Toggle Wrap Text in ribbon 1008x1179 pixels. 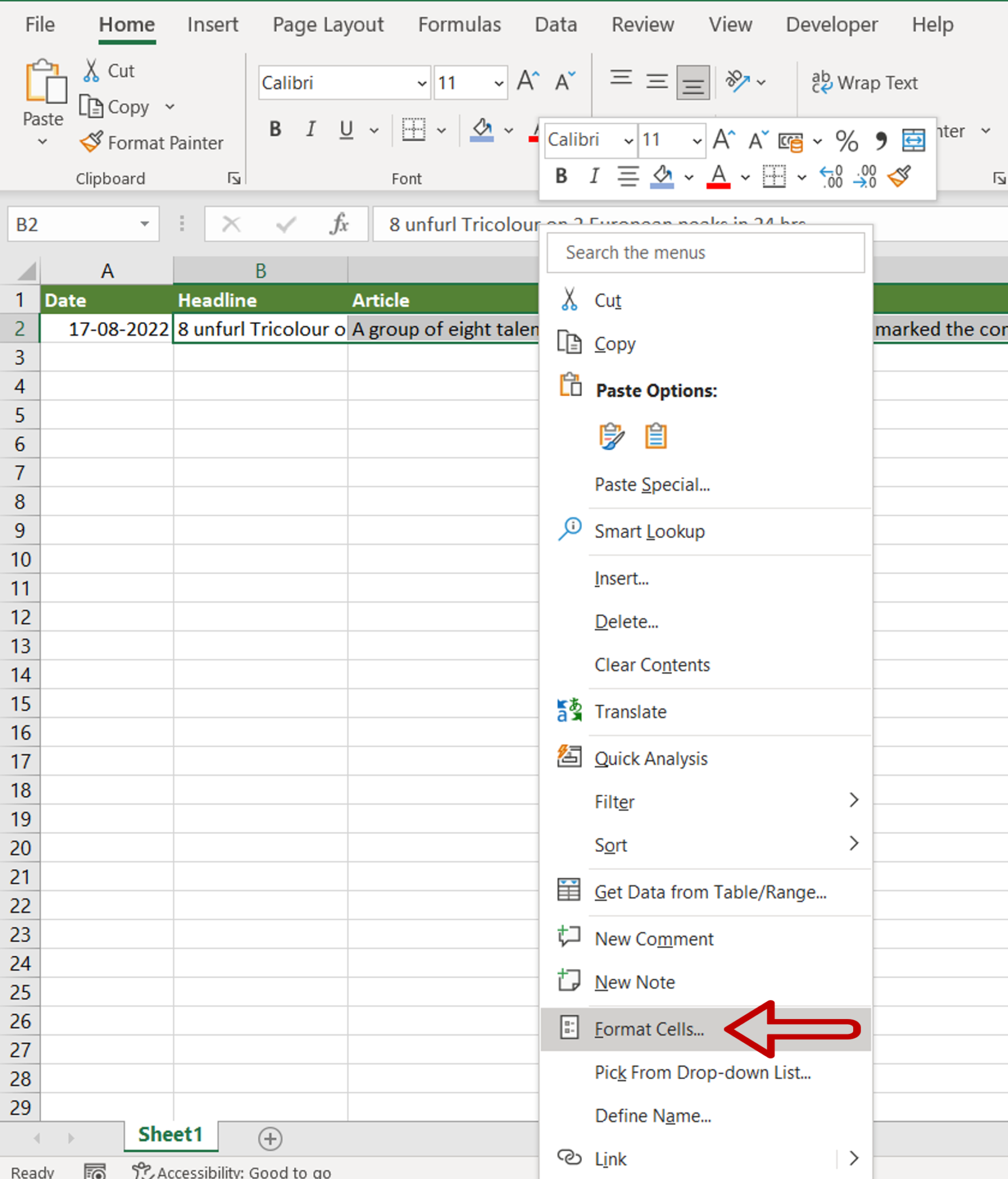click(864, 82)
